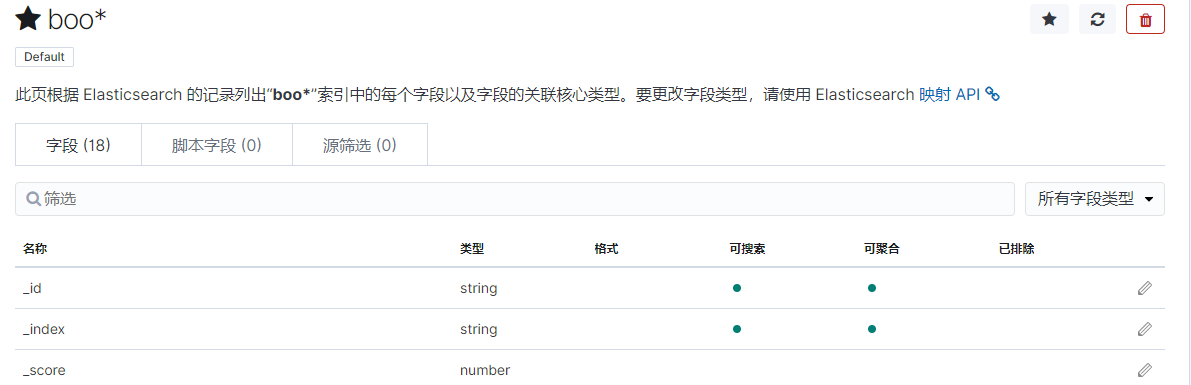Edit the _score field pencil icon
The height and width of the screenshot is (385, 1191).
pos(1145,371)
